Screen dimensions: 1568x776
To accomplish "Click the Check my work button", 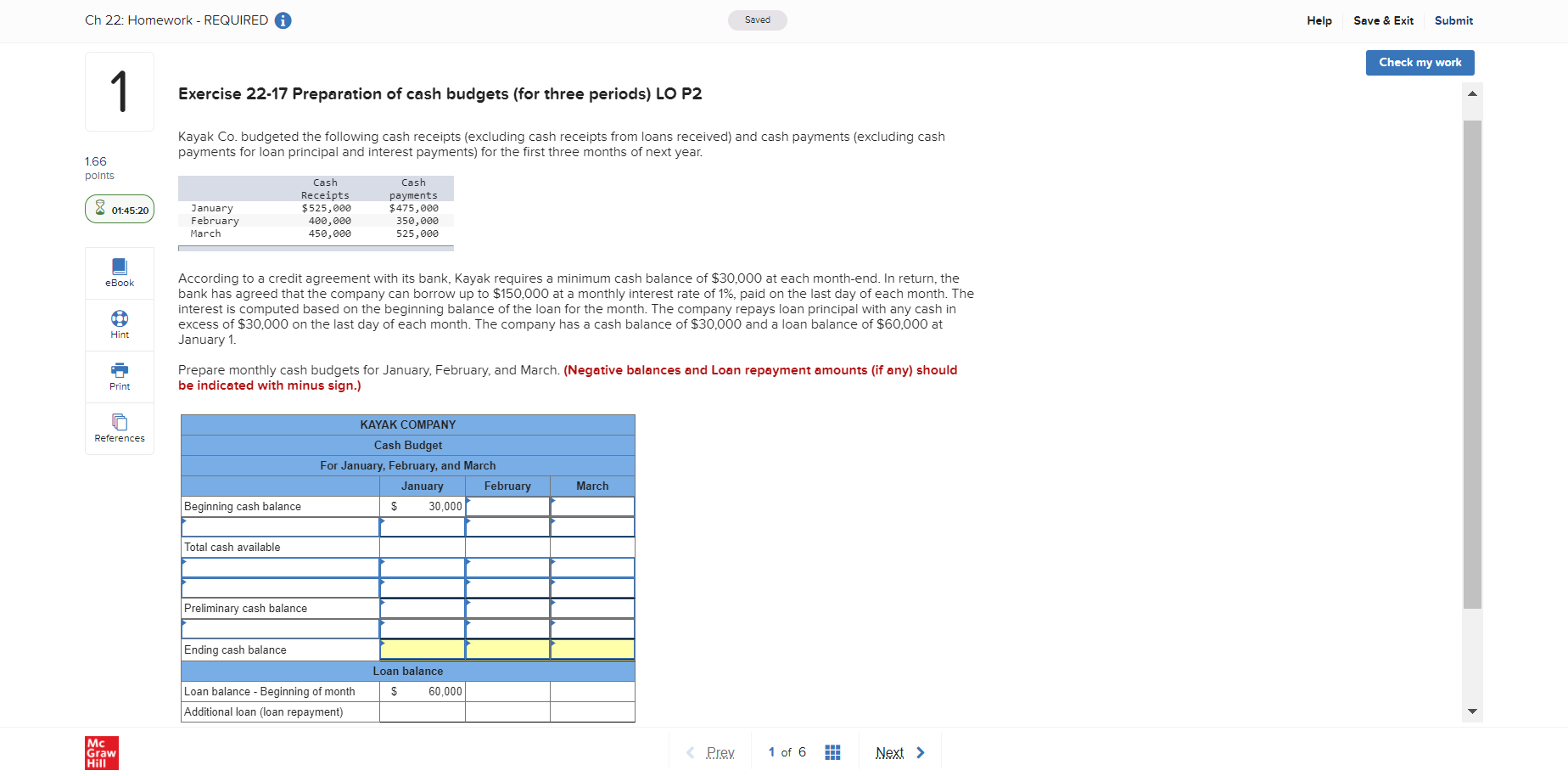I will point(1420,62).
